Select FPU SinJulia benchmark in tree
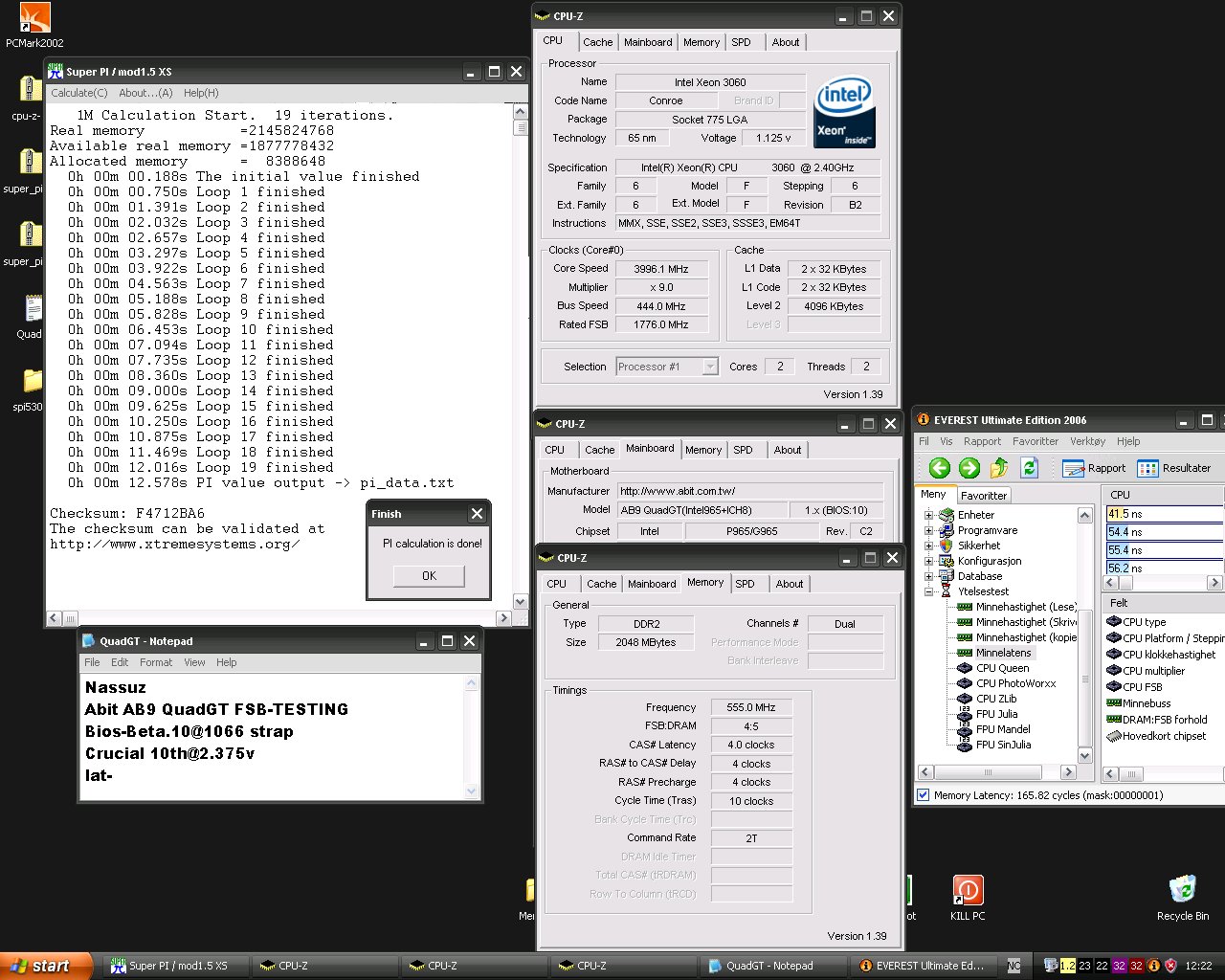Screen dimensions: 1225x980 pos(994,745)
